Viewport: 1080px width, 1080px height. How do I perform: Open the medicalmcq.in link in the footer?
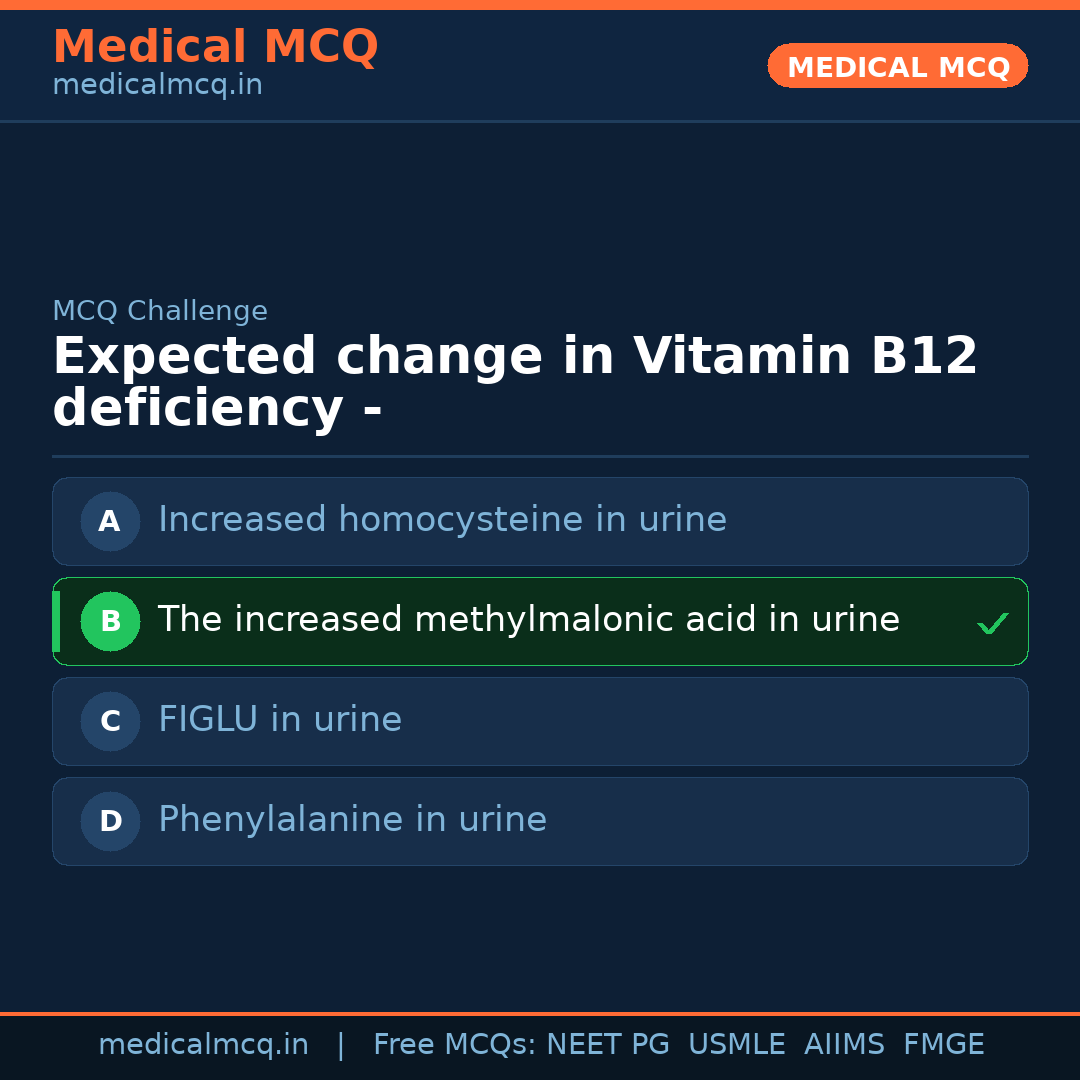pos(203,1045)
